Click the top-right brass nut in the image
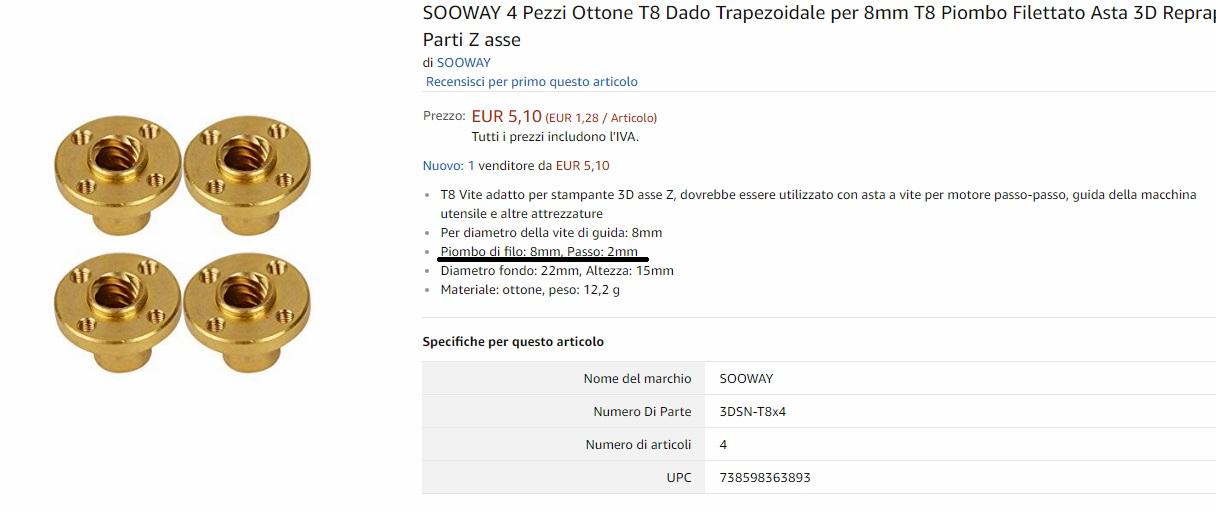1216x512 pixels. click(x=248, y=165)
